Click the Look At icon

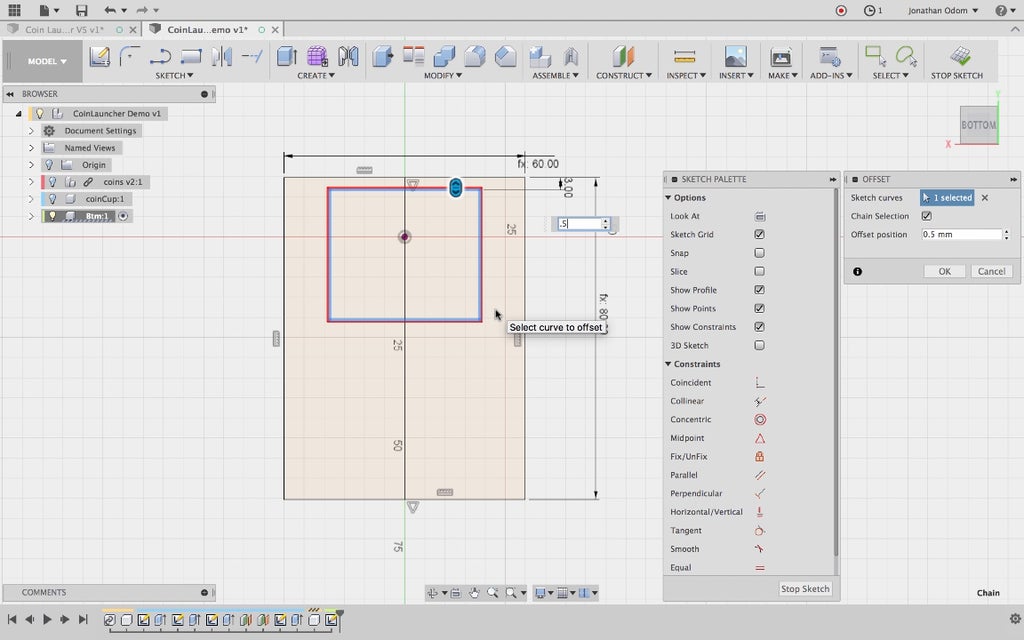tap(759, 216)
